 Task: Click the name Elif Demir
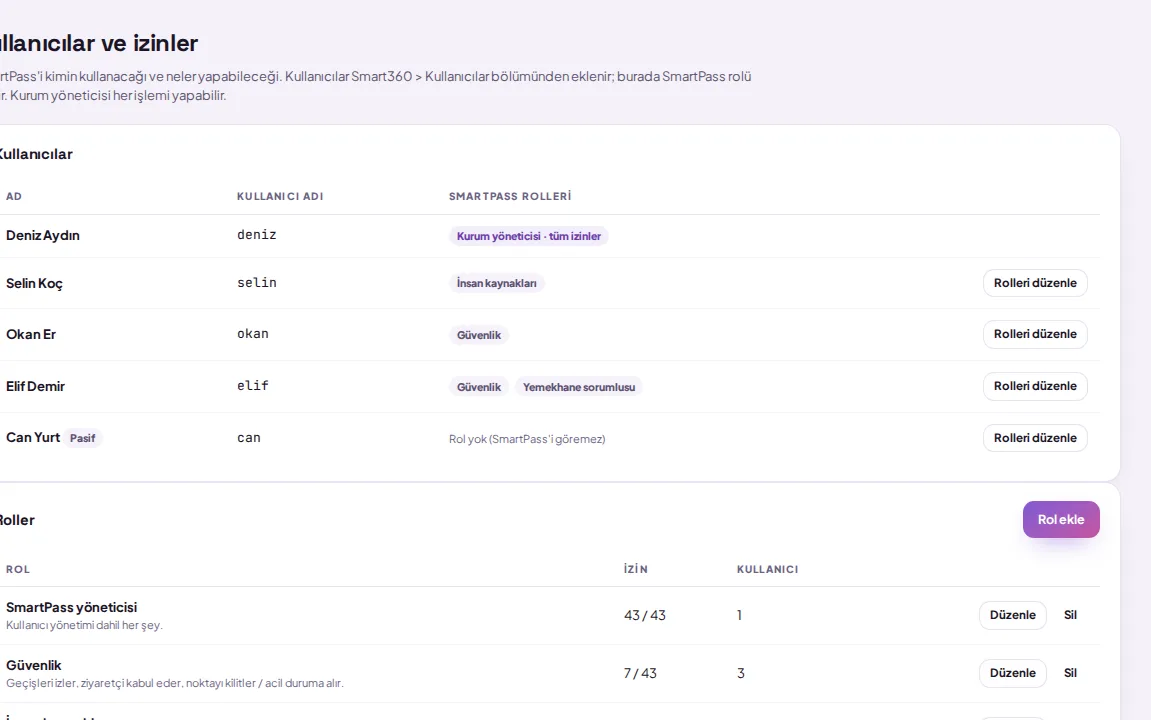[35, 386]
